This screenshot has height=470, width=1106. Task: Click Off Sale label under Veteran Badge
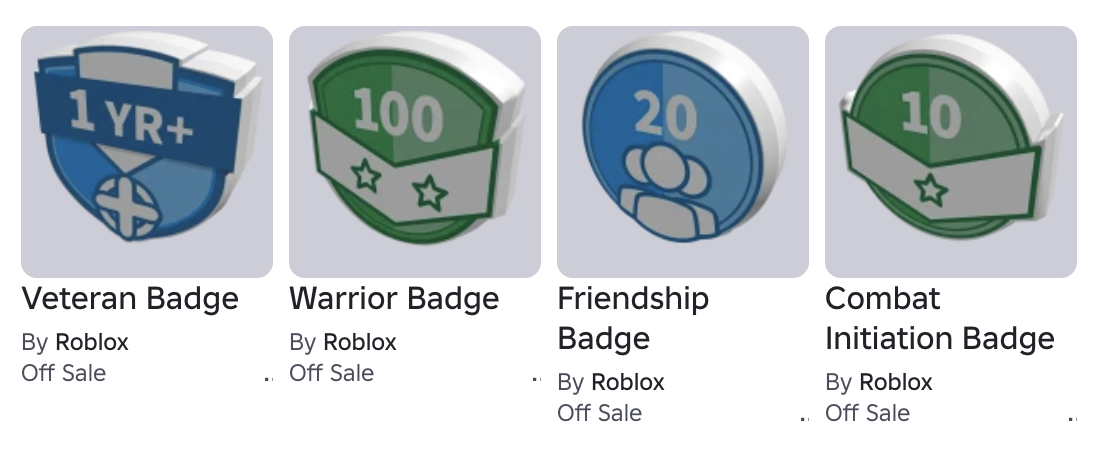63,373
